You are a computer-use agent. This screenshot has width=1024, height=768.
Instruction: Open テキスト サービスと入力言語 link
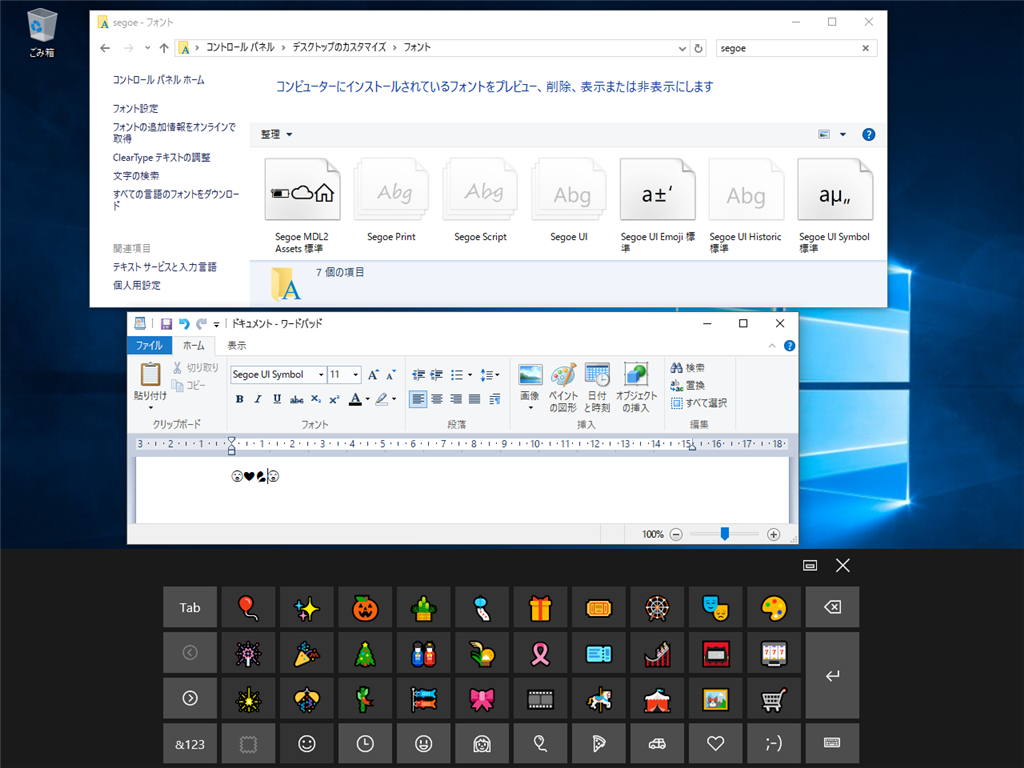click(x=165, y=267)
